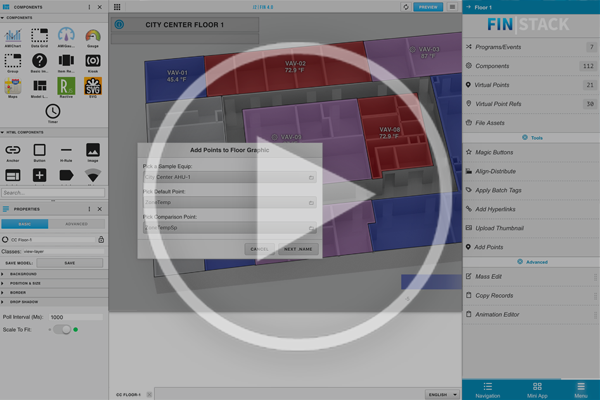Open Properties panel three-dot options

tap(90, 209)
